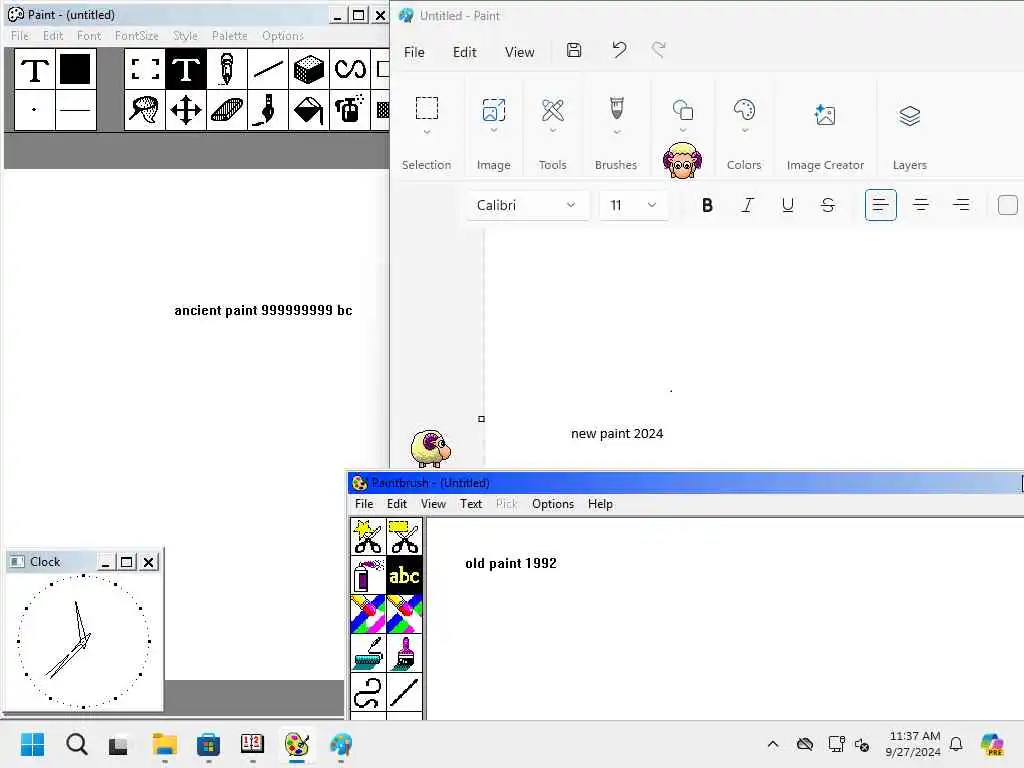Open the File menu in new Paint

coord(414,52)
